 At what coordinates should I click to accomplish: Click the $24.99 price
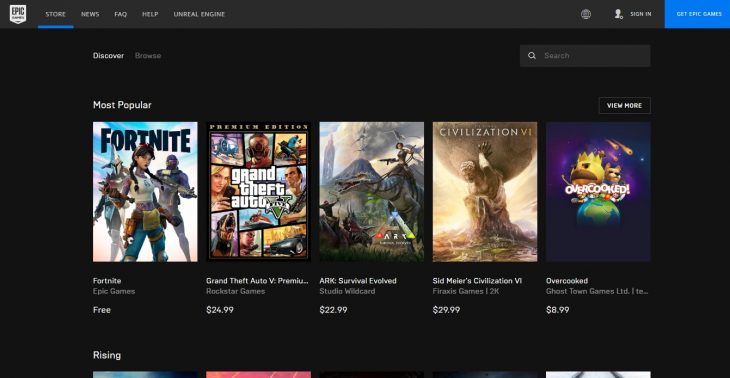pos(220,310)
